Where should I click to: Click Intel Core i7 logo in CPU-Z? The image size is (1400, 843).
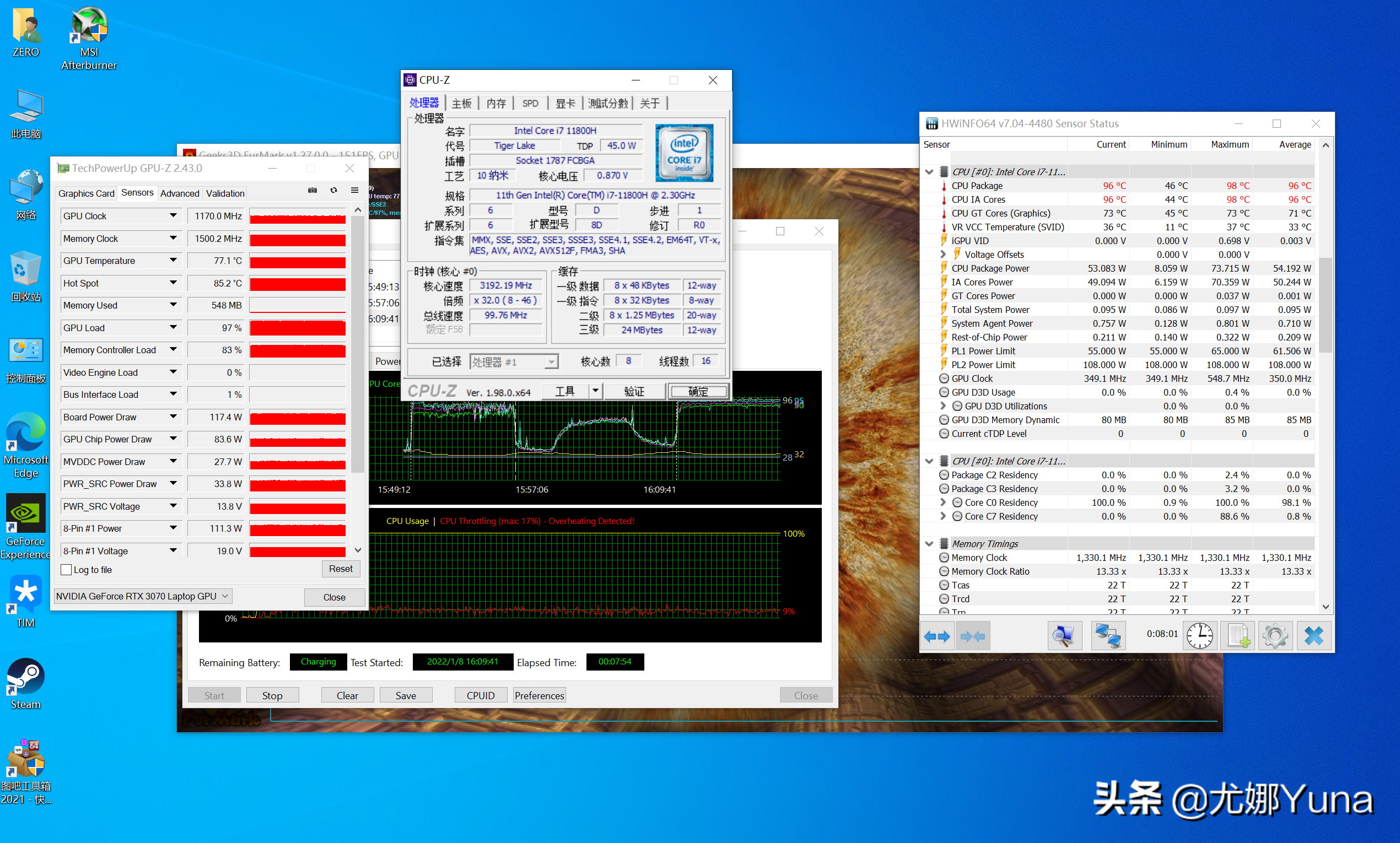(685, 153)
